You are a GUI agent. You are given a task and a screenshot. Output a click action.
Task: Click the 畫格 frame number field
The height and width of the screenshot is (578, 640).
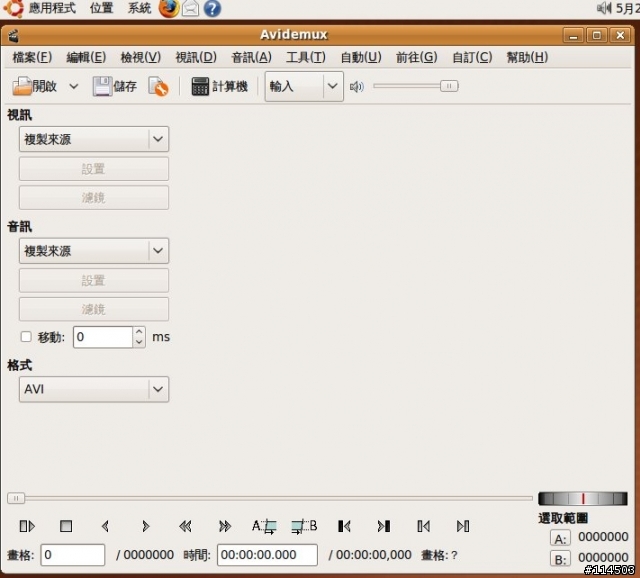[x=73, y=555]
